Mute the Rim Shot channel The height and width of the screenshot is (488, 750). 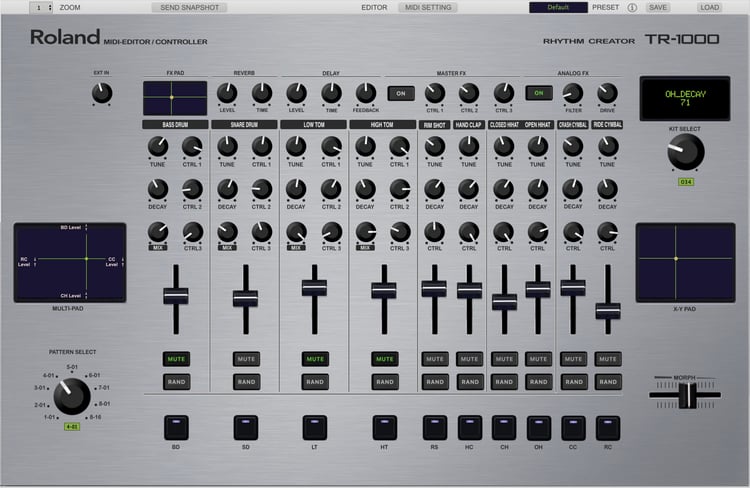click(435, 359)
